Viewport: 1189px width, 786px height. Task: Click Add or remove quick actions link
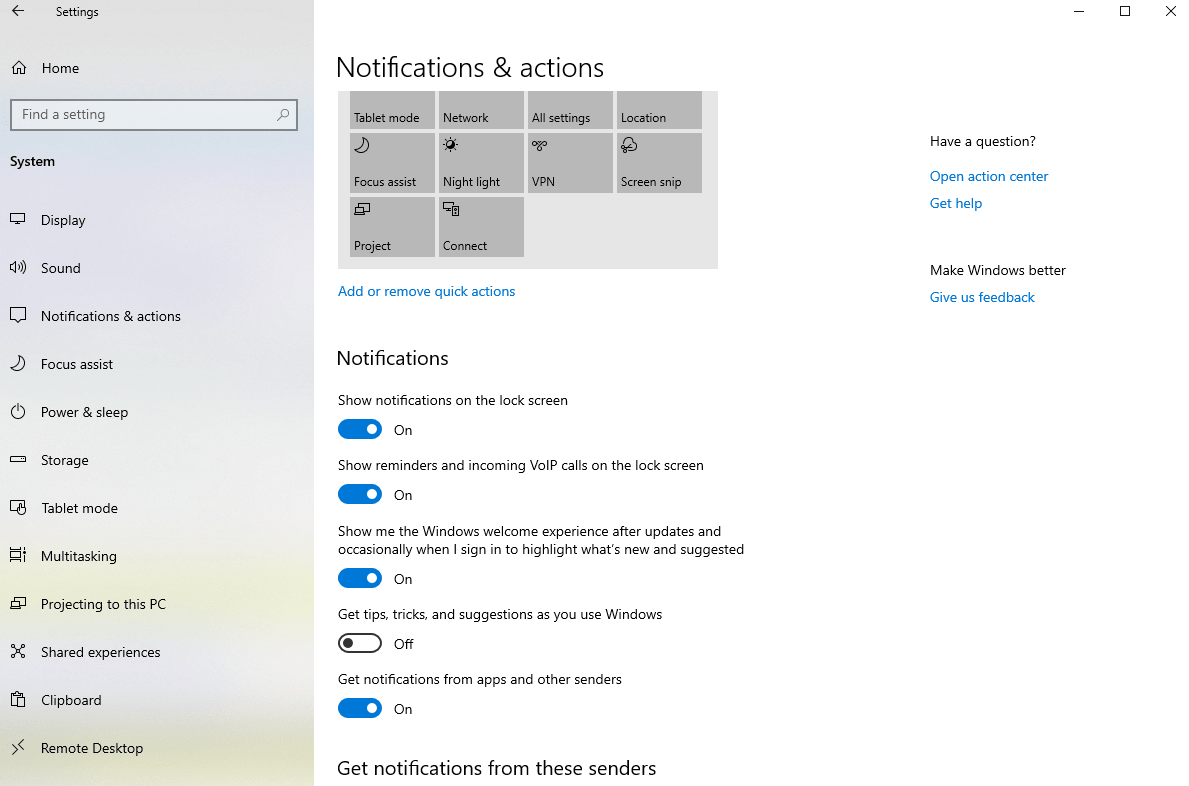[x=426, y=291]
